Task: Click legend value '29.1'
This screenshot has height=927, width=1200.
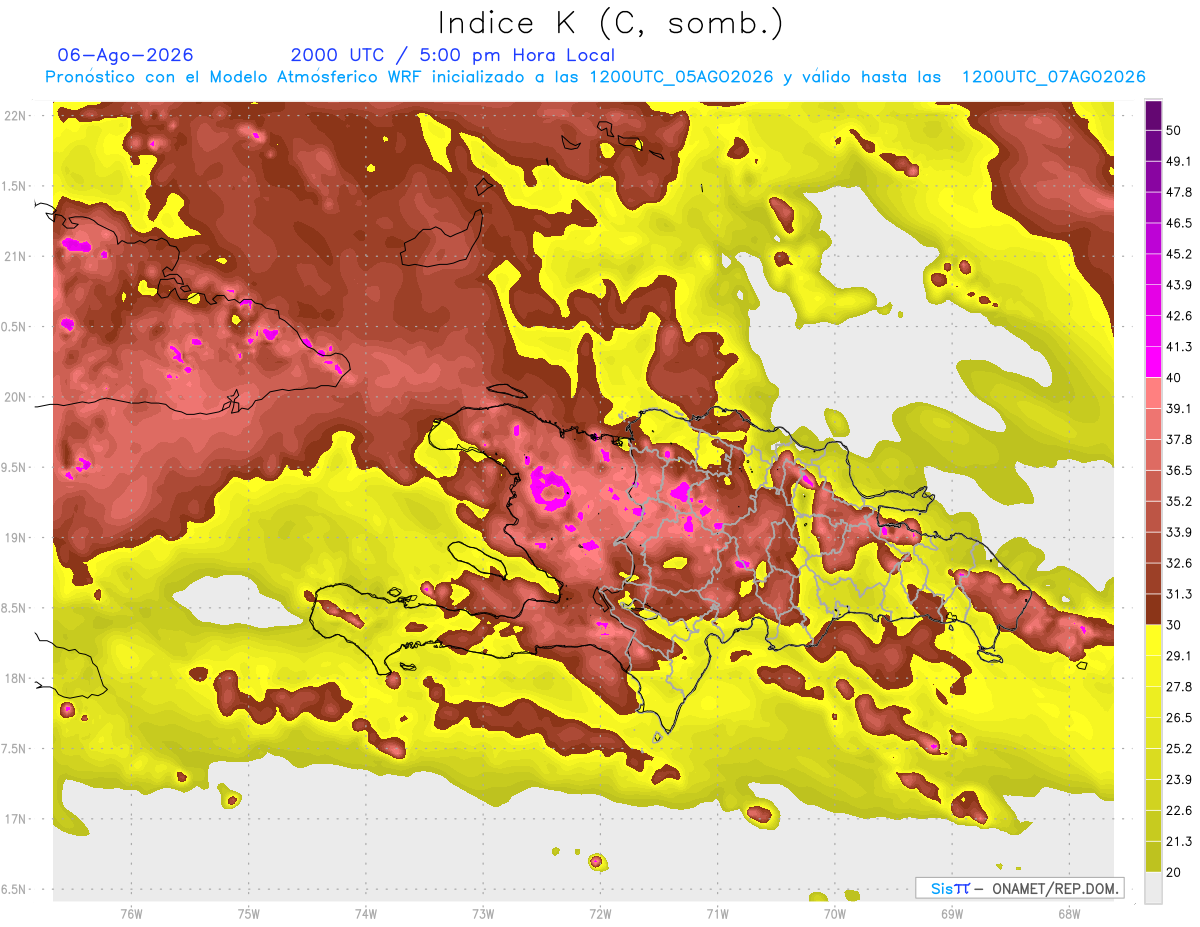Action: pos(1179,656)
